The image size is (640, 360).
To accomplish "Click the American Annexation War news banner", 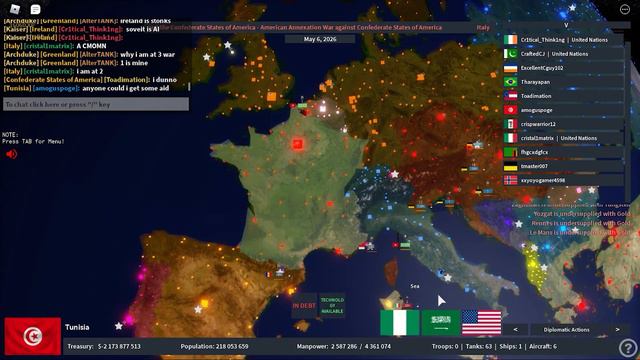I will click(x=301, y=27).
